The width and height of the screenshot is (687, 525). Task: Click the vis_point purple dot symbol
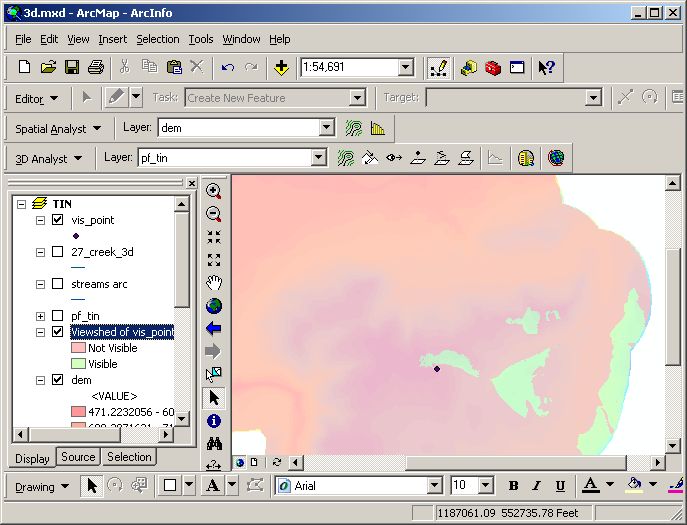[x=76, y=236]
